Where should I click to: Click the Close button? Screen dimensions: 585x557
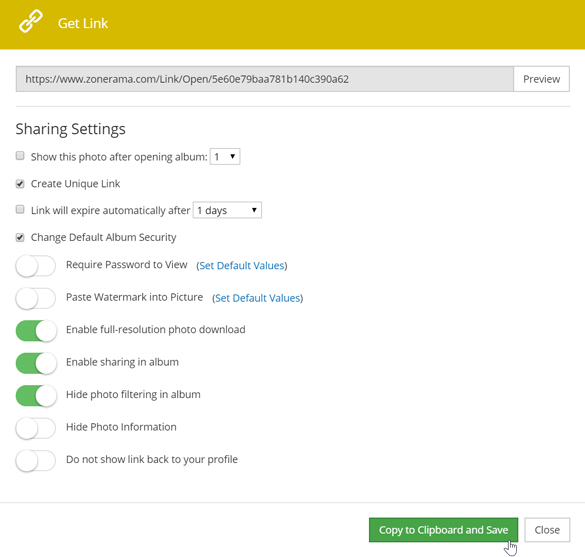click(547, 530)
